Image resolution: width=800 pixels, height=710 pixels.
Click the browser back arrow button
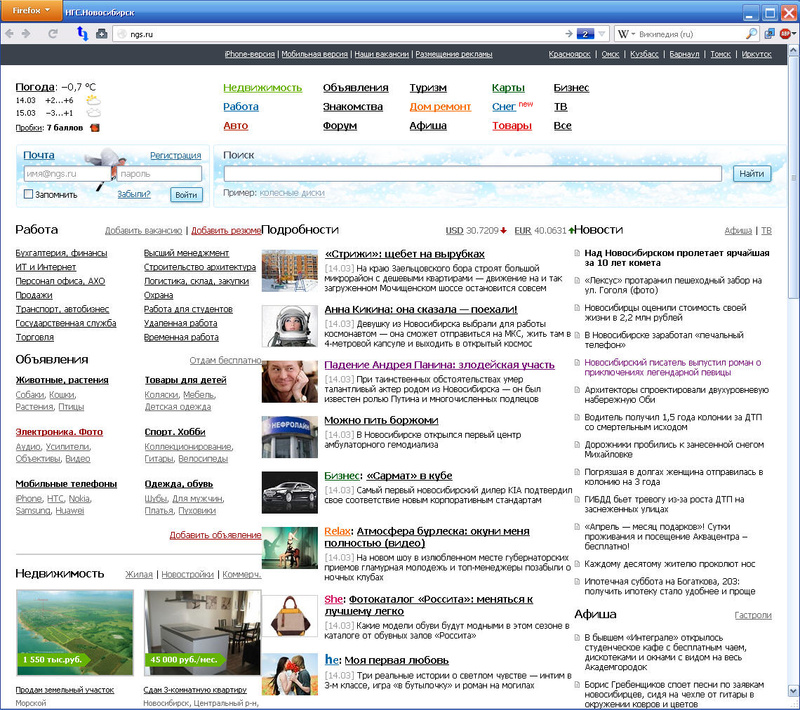(x=10, y=34)
